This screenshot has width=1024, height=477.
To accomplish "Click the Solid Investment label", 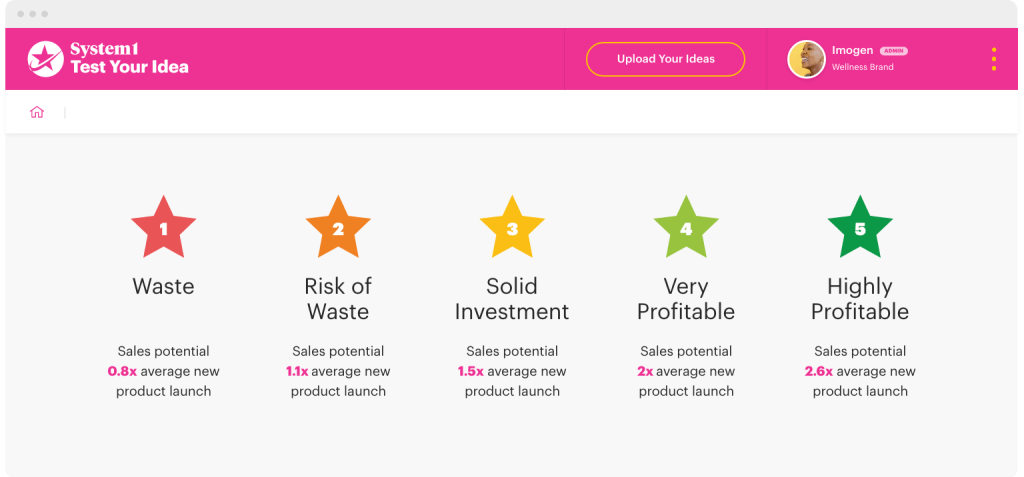I will coord(512,299).
